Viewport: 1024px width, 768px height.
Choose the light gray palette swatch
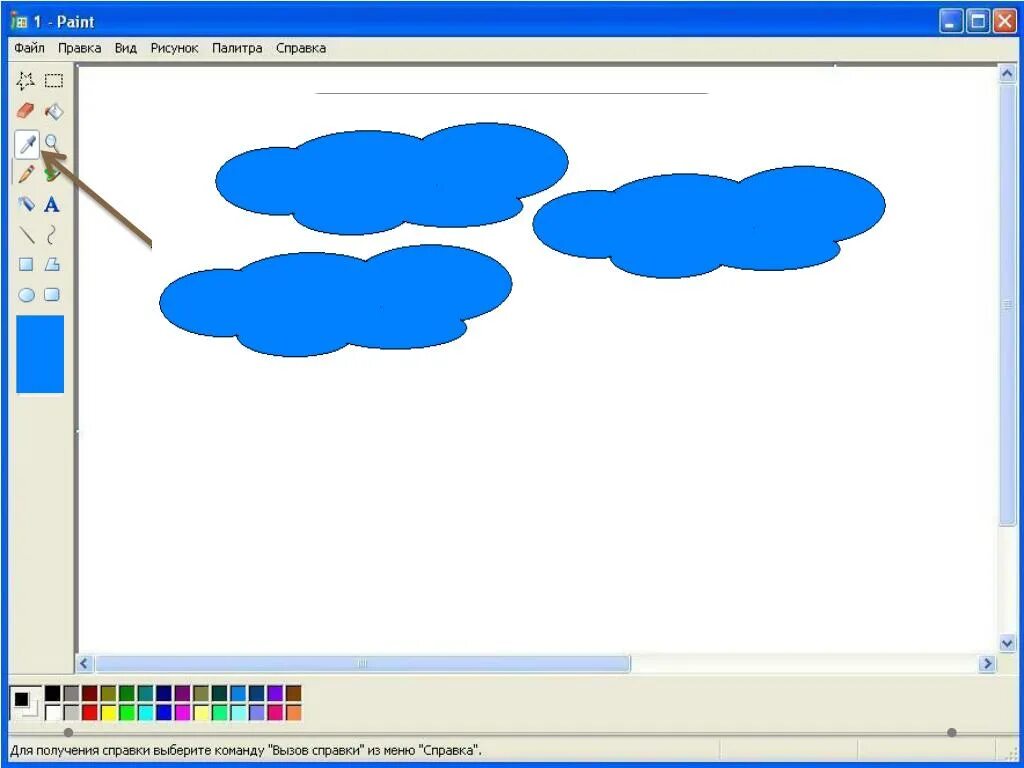point(71,712)
